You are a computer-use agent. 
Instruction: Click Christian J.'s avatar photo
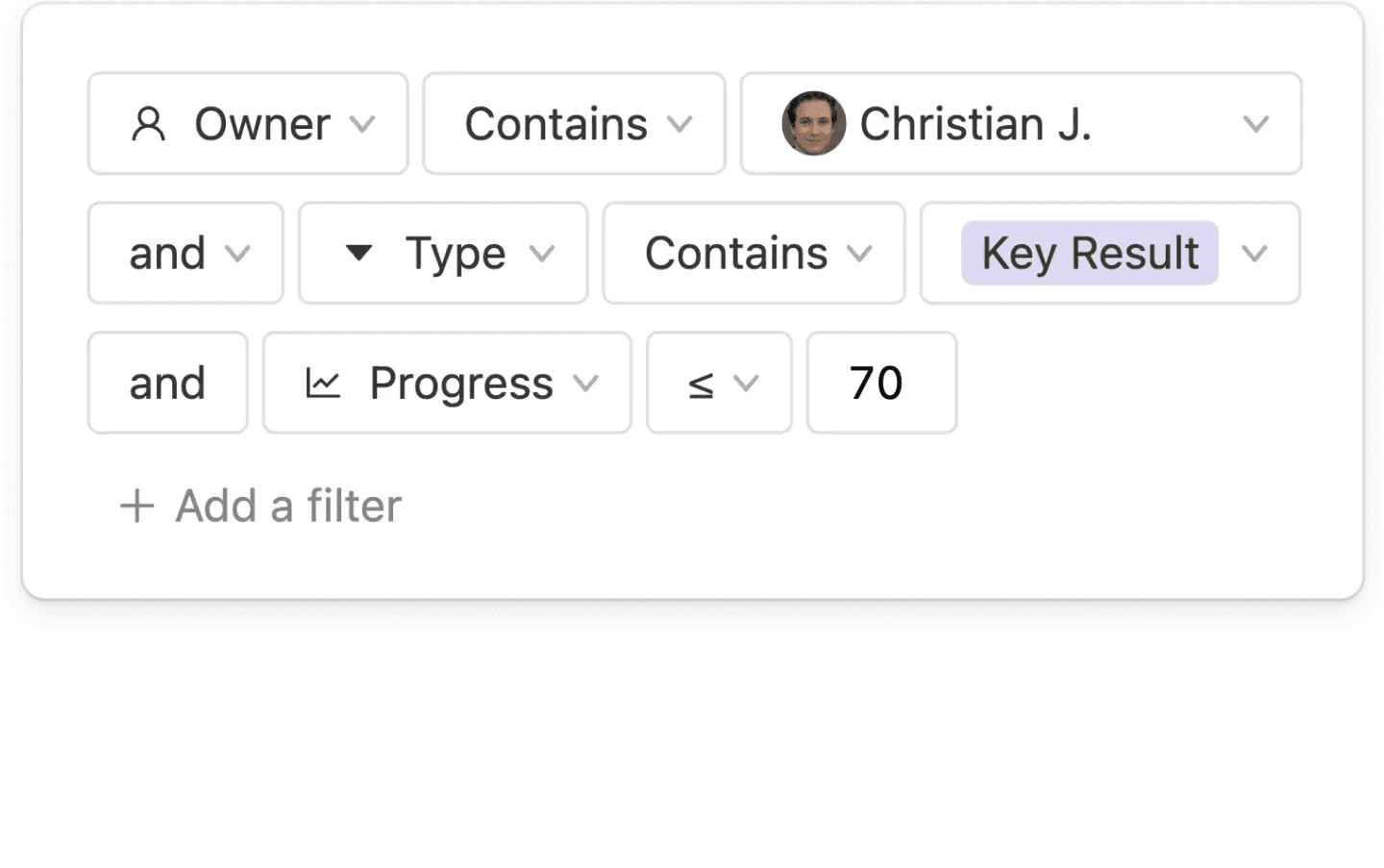814,123
